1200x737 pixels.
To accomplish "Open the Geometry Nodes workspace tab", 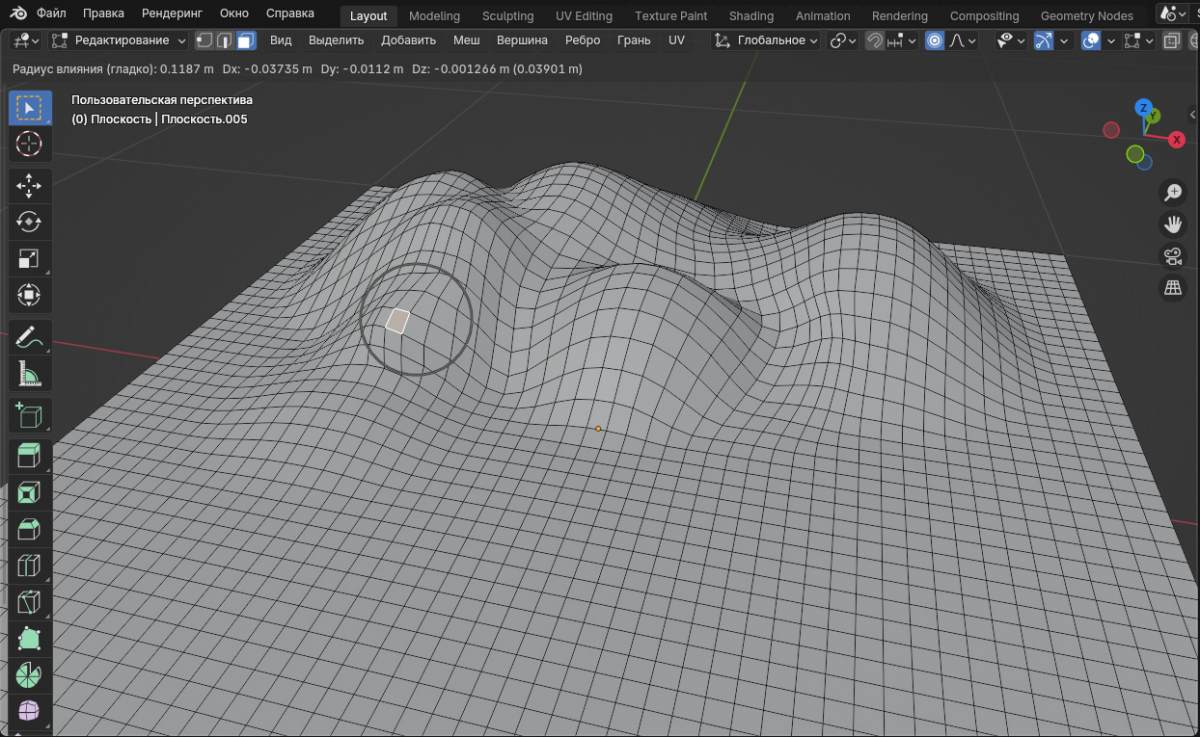I will (x=1087, y=16).
